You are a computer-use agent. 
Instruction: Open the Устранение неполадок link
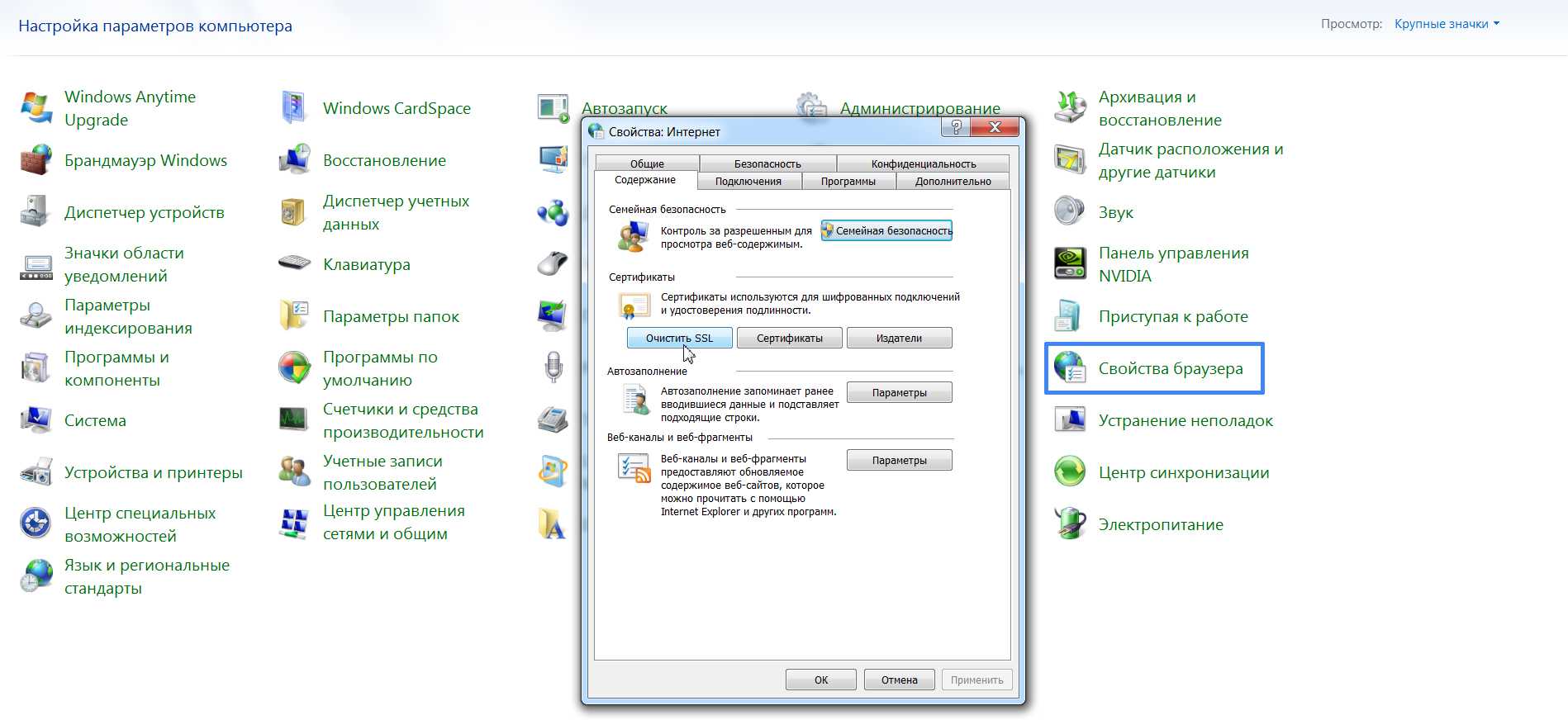point(1185,420)
